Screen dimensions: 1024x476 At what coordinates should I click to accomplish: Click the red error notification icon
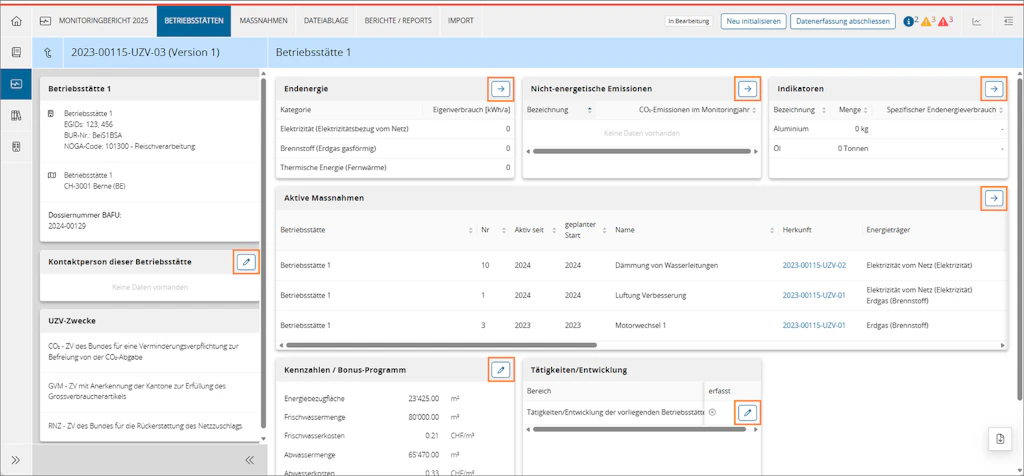tap(944, 22)
